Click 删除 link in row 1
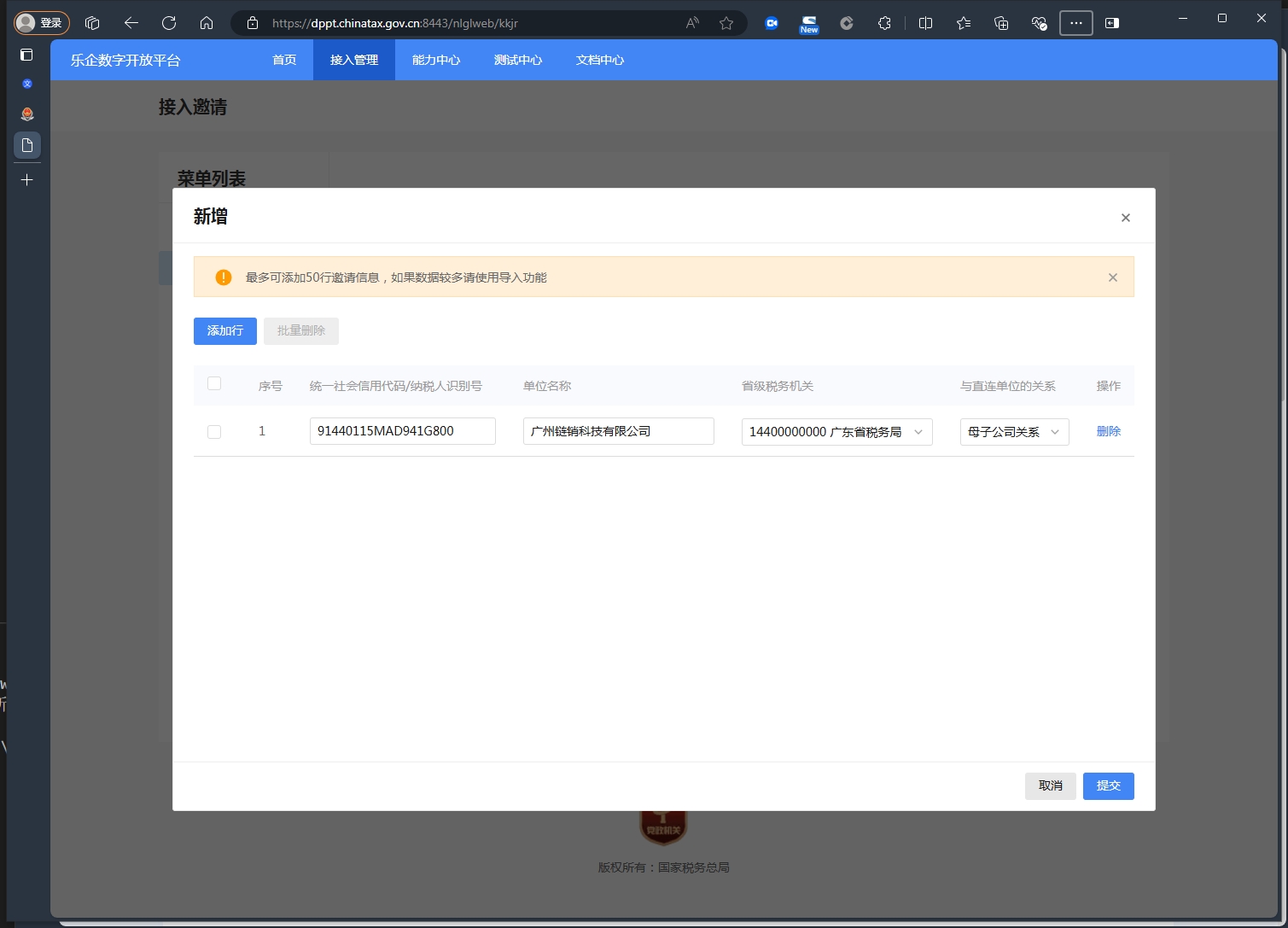Screen dimensions: 1288x928 (1108, 431)
